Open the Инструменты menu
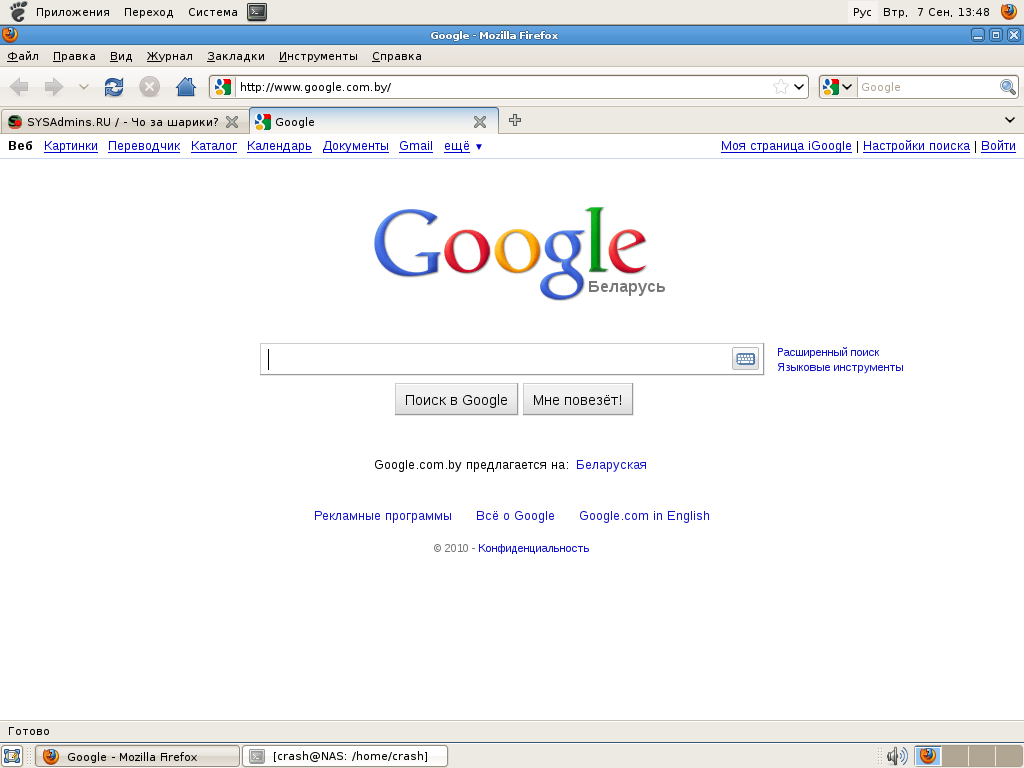Viewport: 1024px width, 768px height. coord(318,56)
